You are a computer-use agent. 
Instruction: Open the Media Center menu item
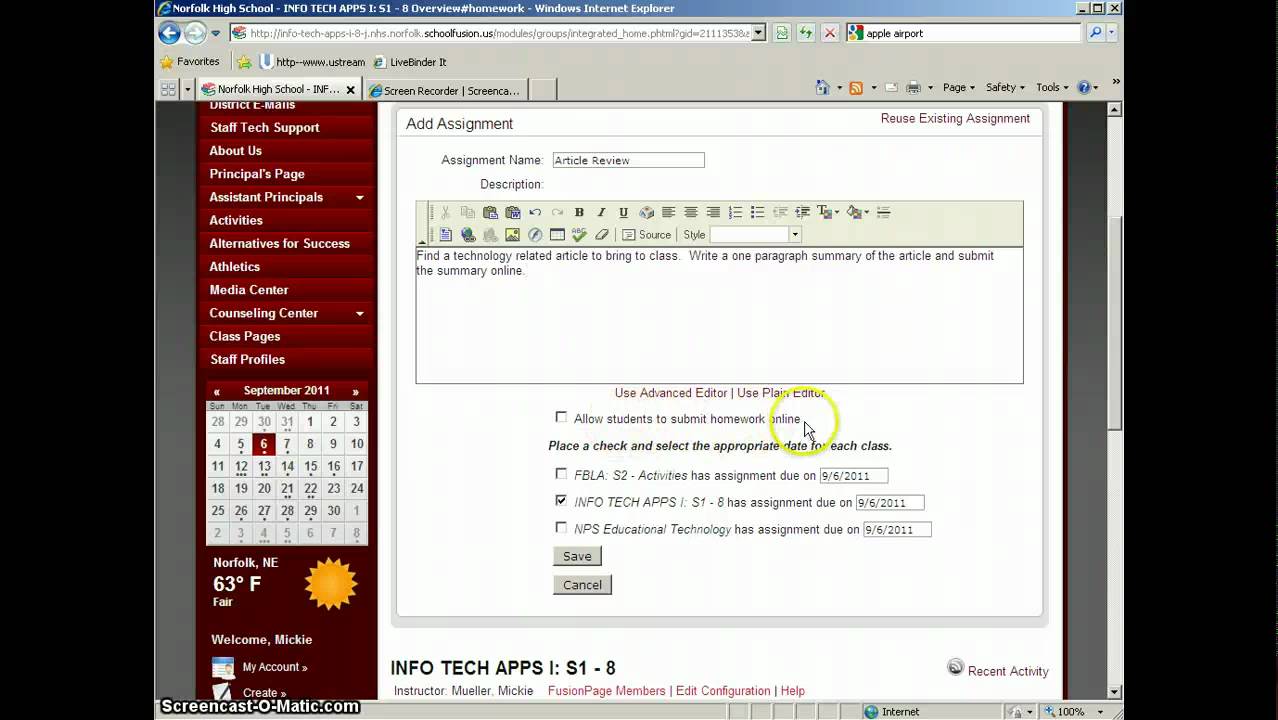(249, 290)
